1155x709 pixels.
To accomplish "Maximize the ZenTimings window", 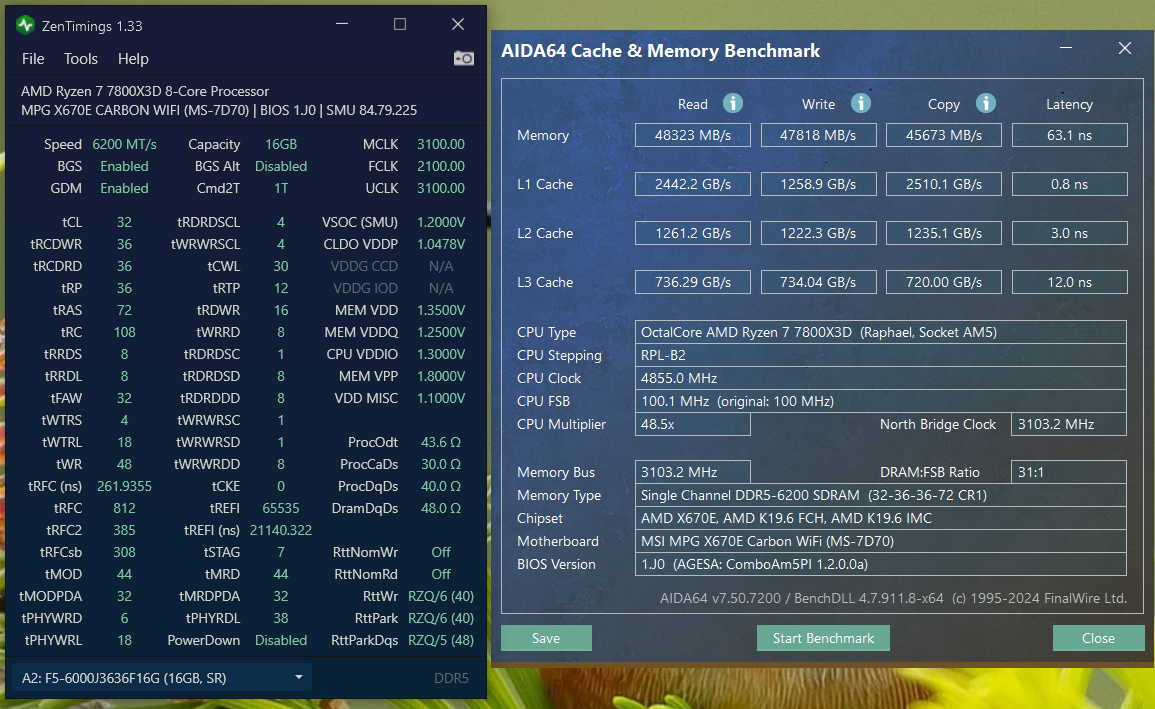I will click(400, 24).
